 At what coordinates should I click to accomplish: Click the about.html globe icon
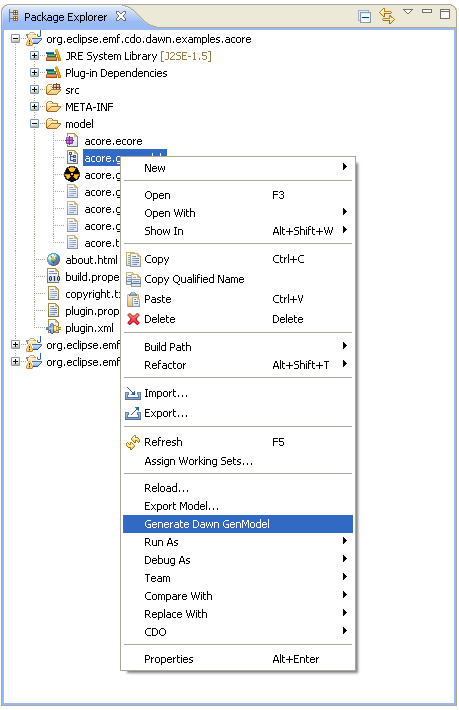pos(53,259)
